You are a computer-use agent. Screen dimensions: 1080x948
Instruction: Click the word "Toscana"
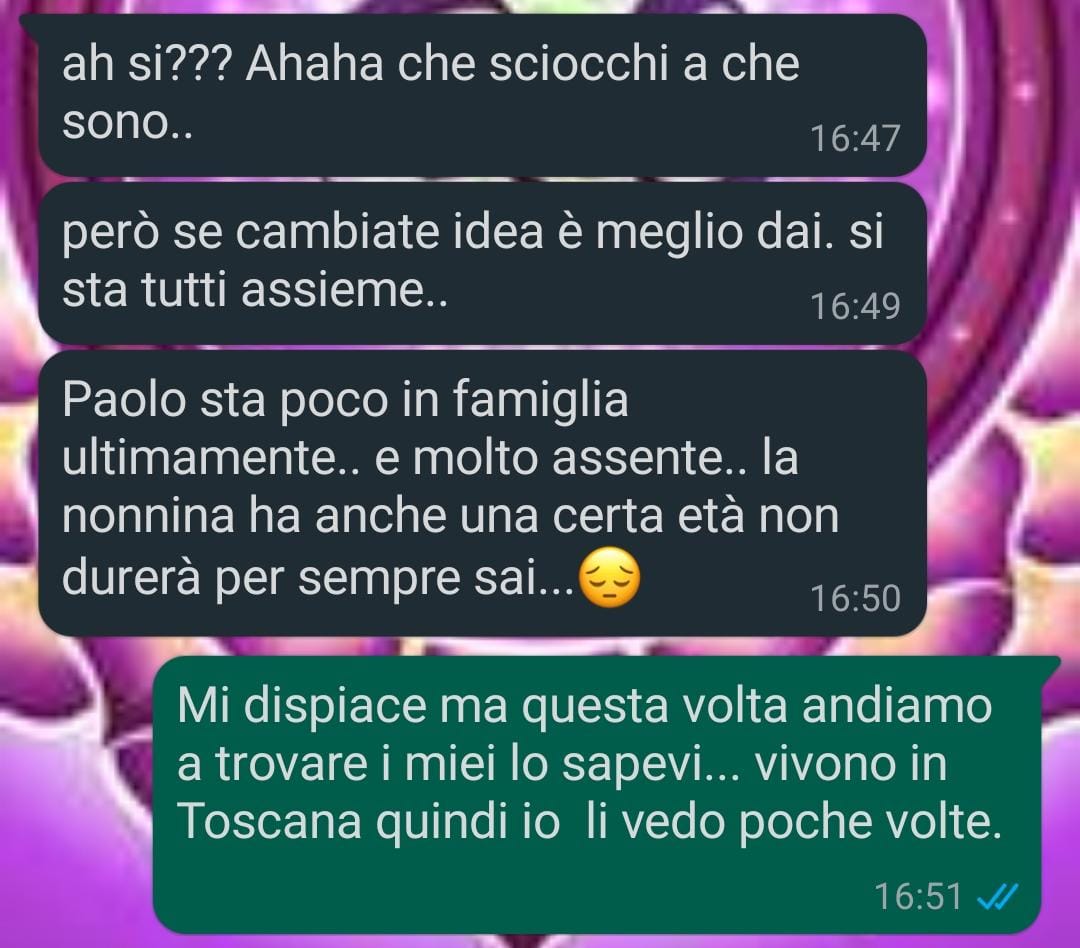pyautogui.click(x=269, y=821)
